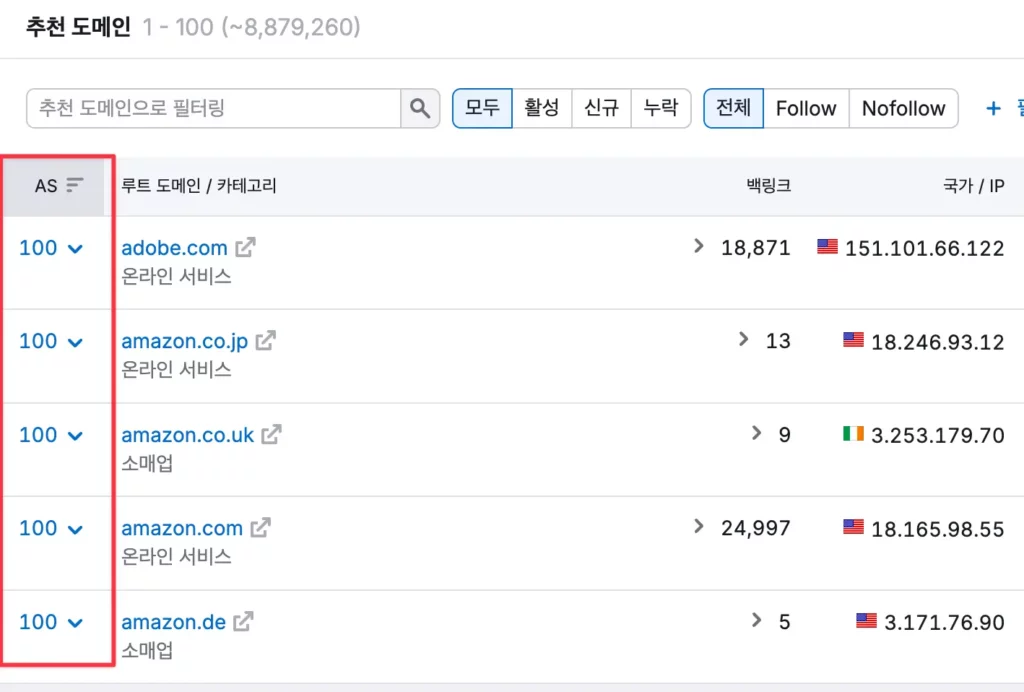Open the amazon.de domain link
The width and height of the screenshot is (1024, 692).
click(x=174, y=621)
